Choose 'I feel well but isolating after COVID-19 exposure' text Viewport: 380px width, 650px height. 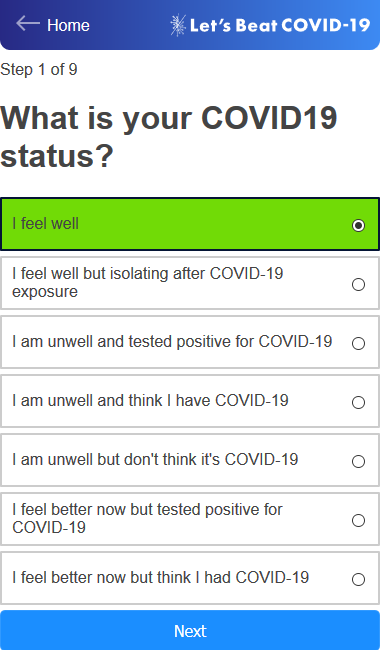[148, 282]
